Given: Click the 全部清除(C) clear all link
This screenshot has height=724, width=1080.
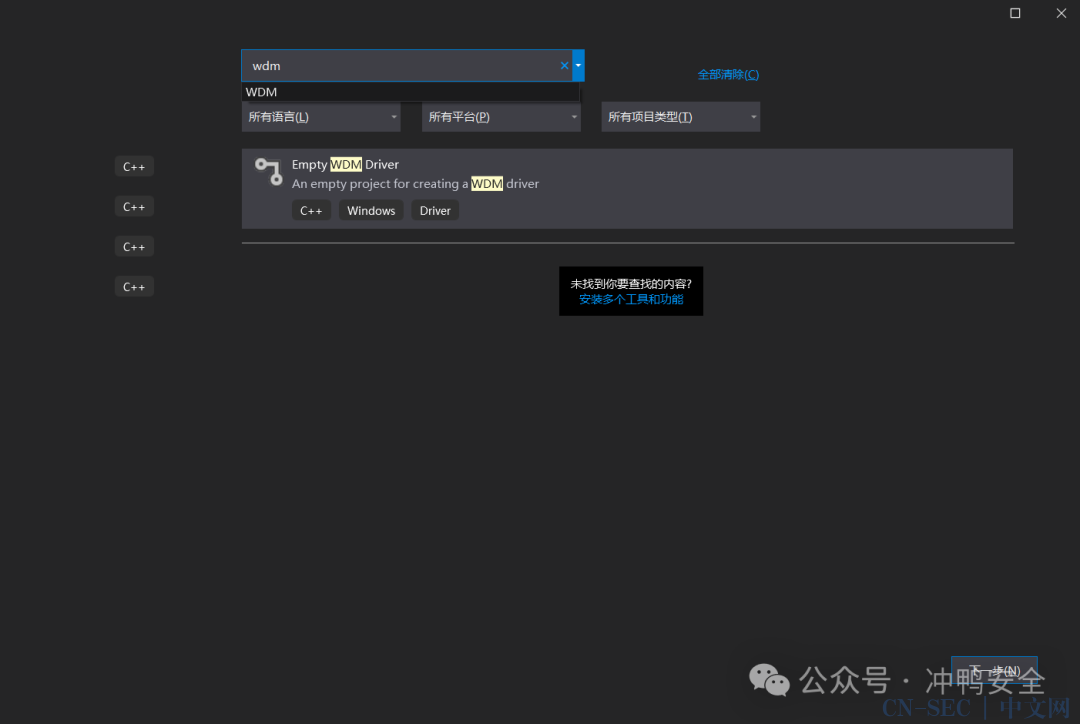Looking at the screenshot, I should click(x=728, y=74).
